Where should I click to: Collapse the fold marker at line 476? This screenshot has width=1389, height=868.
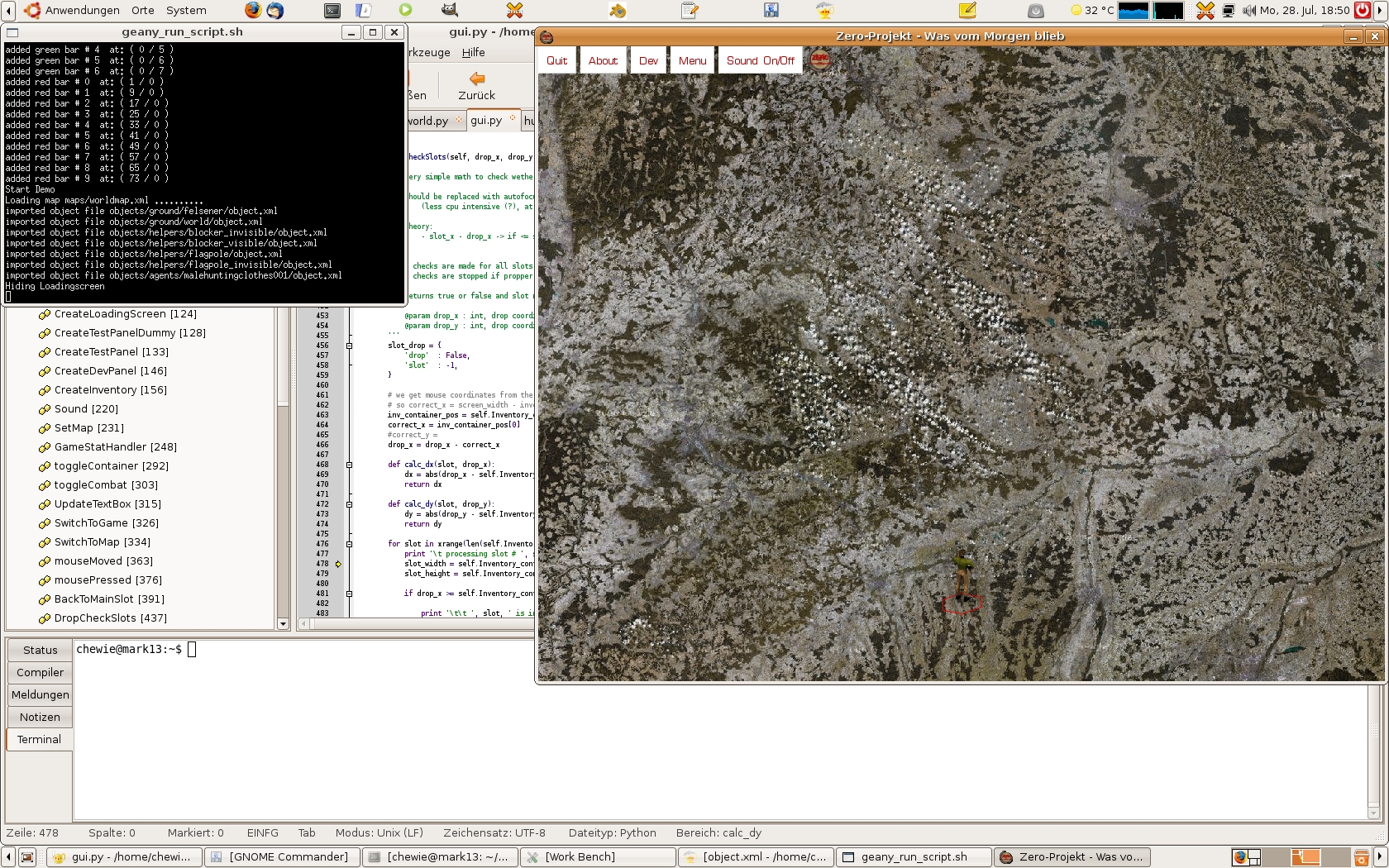(x=349, y=544)
